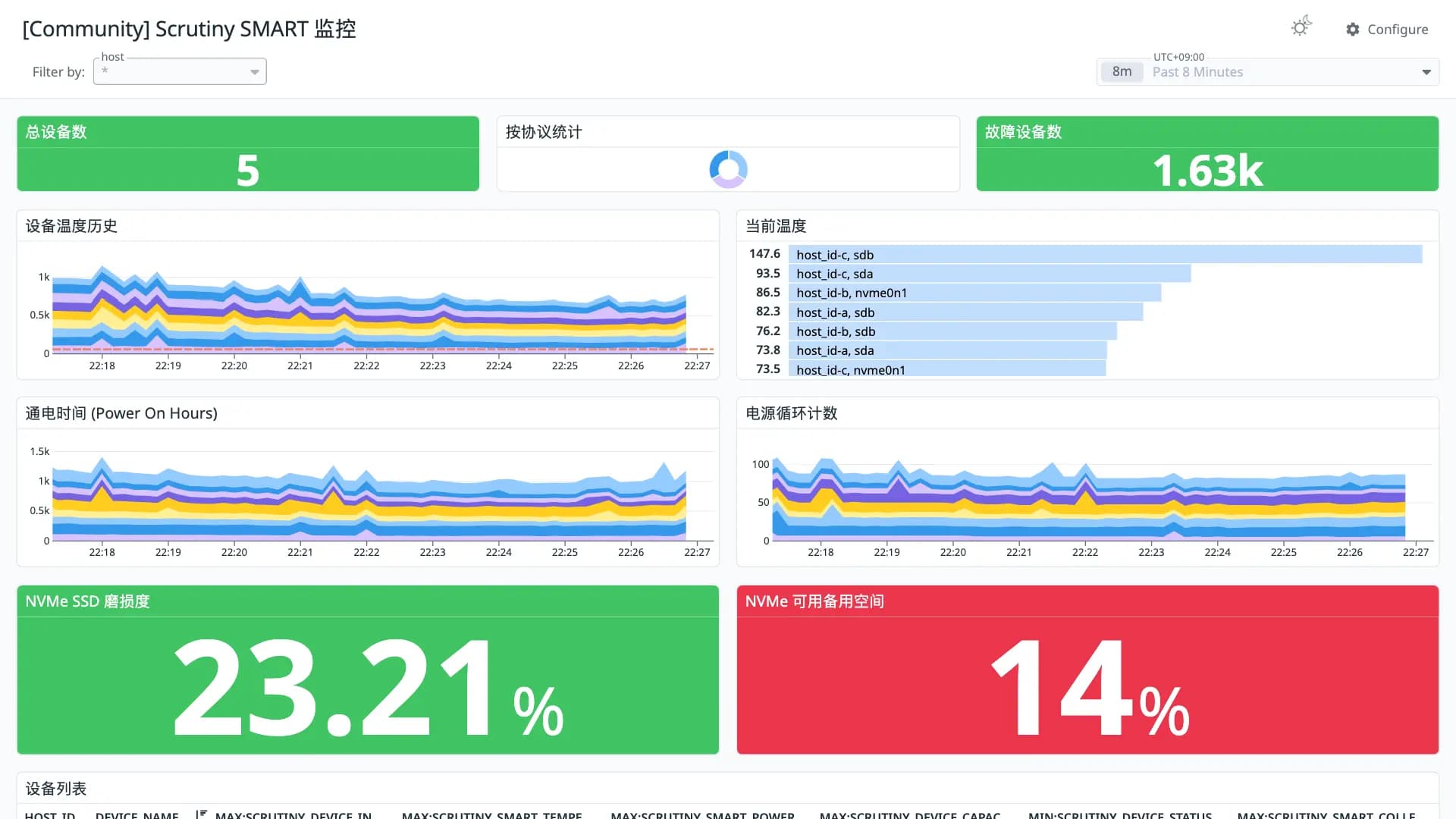Viewport: 1456px width, 819px height.
Task: Click the protocol statistics donut chart
Action: [x=728, y=169]
